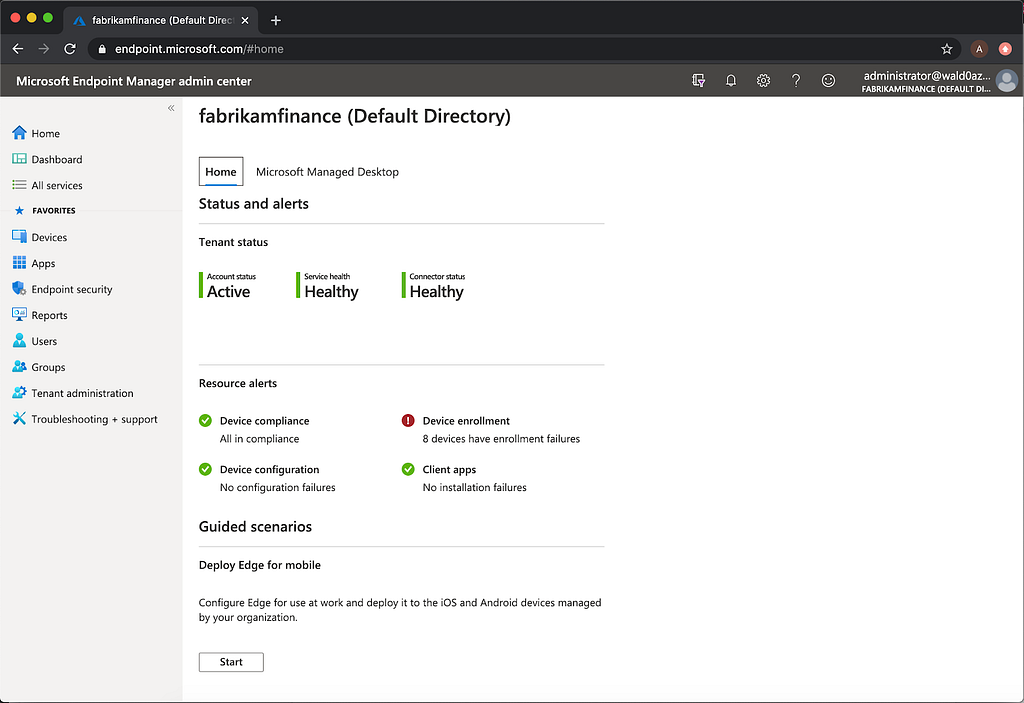
Task: Click the Home house icon in sidebar
Action: [x=19, y=133]
